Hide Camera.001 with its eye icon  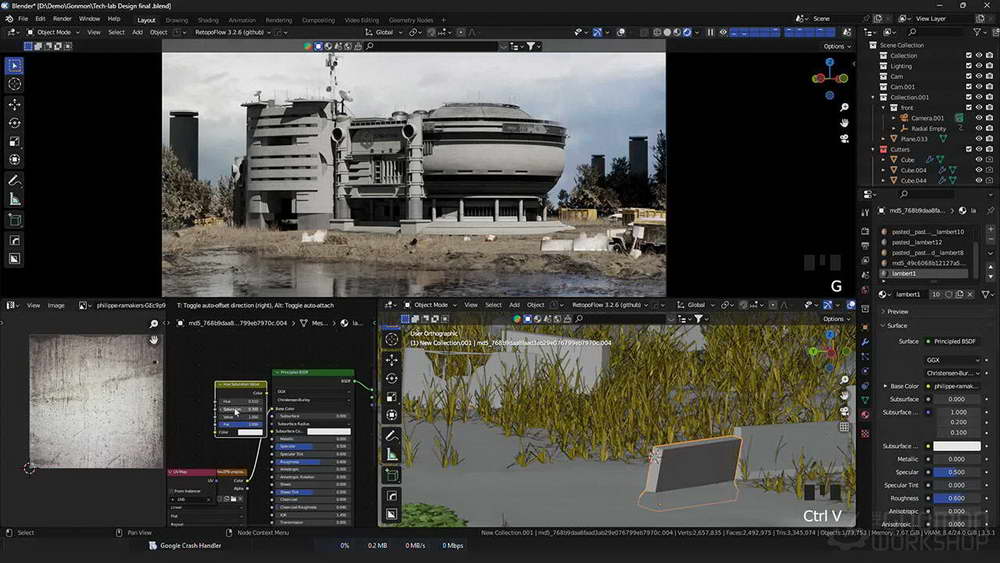click(x=979, y=118)
